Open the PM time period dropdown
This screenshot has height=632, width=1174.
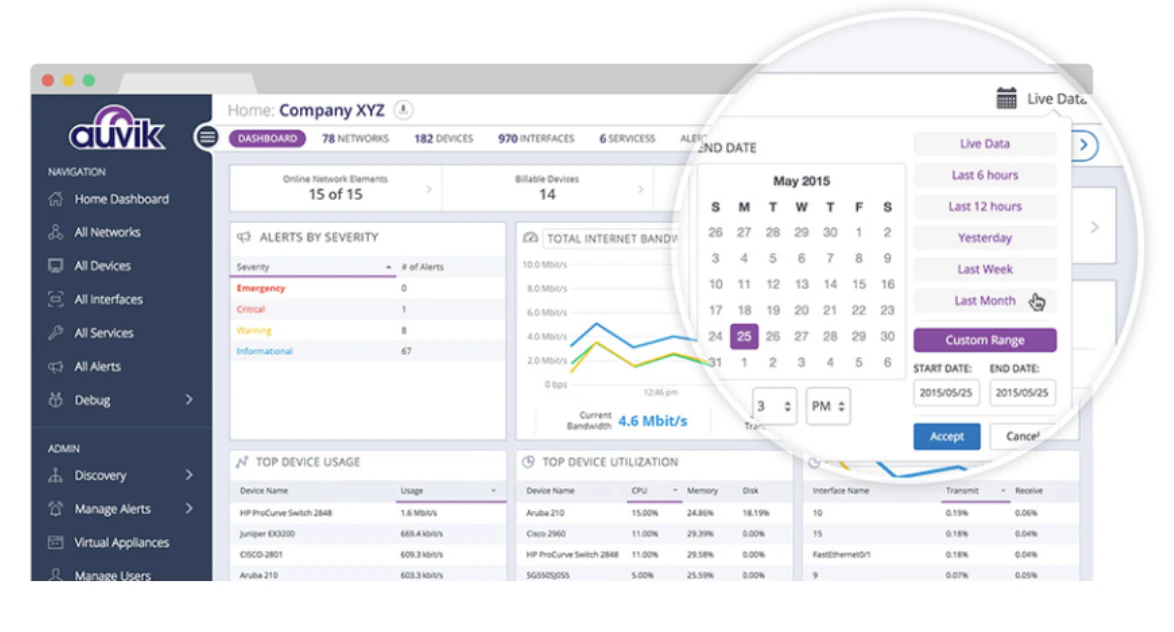[827, 406]
